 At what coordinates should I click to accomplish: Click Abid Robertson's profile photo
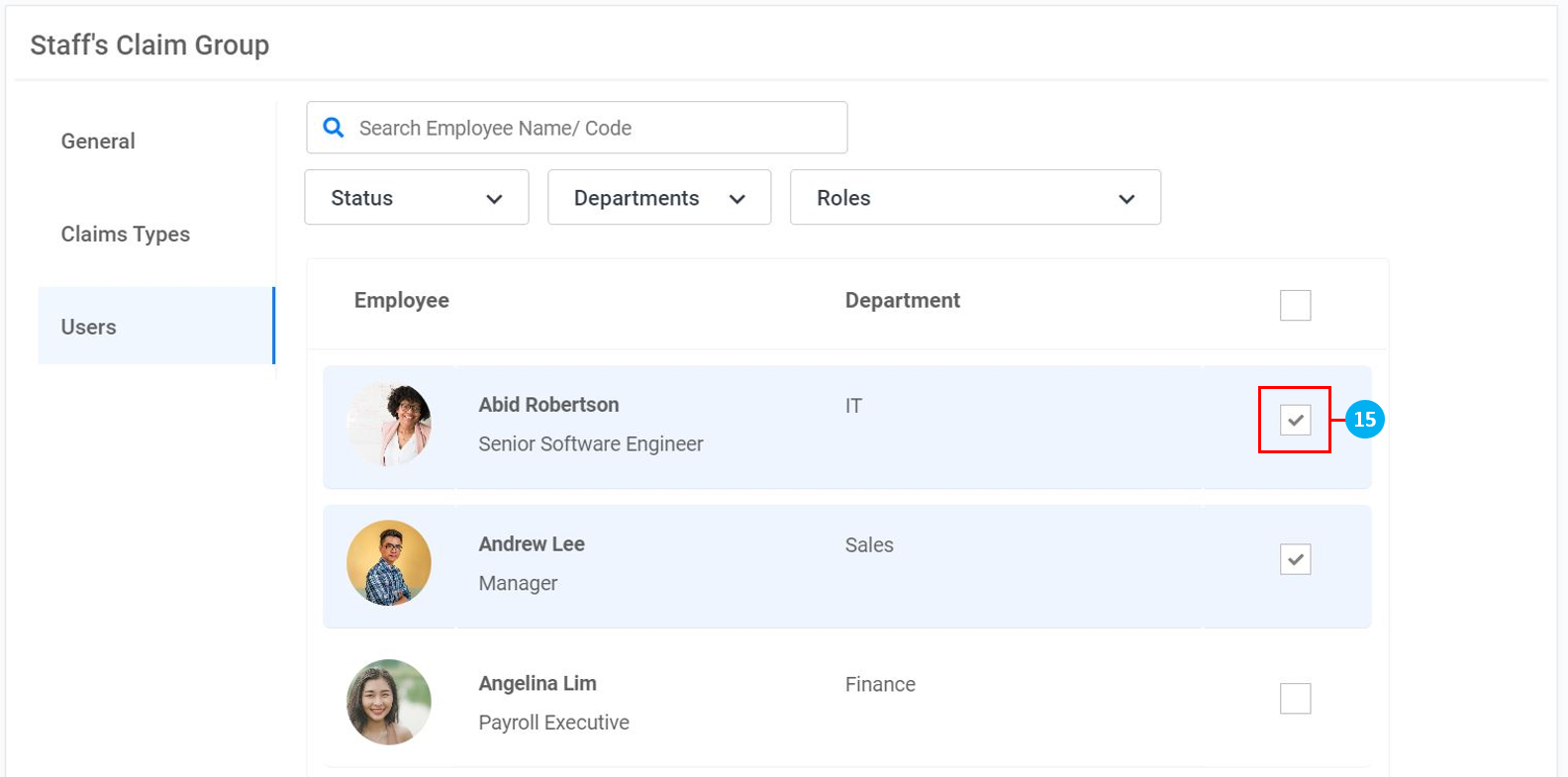coord(389,425)
